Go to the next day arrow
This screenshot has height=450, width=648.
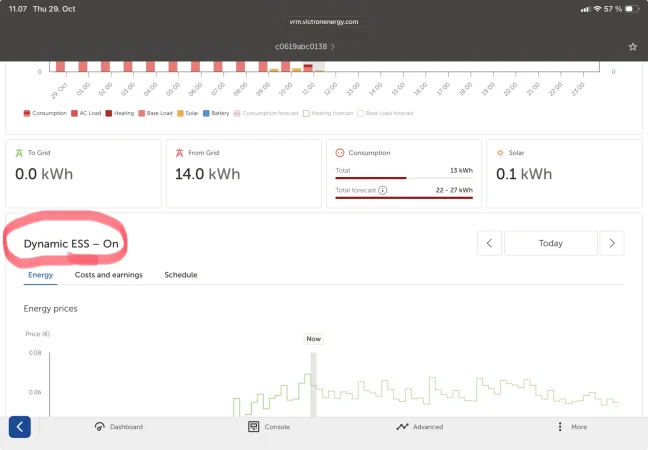point(612,243)
